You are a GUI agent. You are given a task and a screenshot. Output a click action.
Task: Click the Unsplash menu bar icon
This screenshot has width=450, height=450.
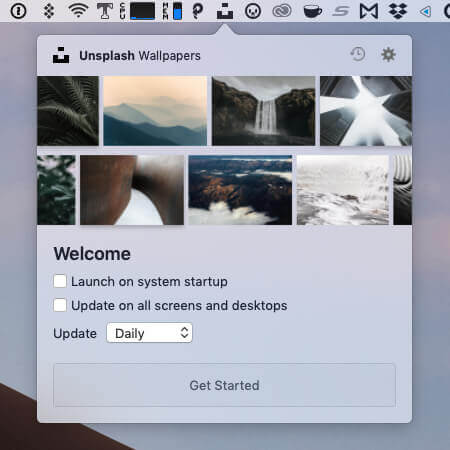click(x=225, y=11)
